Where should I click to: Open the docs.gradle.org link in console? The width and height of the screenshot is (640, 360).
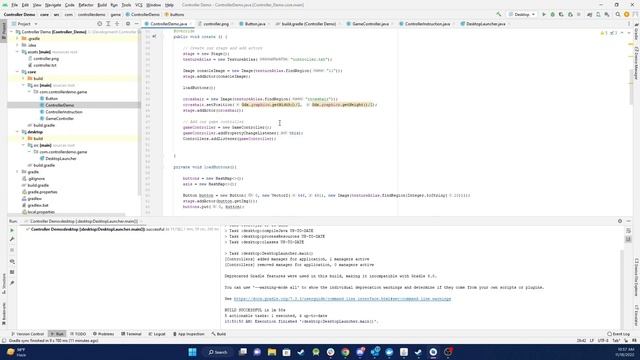point(342,299)
